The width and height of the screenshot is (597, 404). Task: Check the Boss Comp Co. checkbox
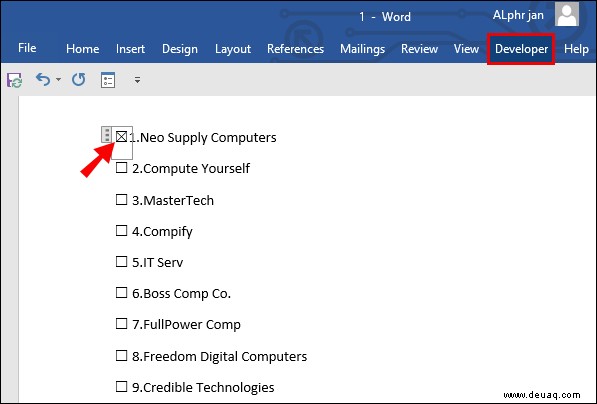tap(121, 293)
